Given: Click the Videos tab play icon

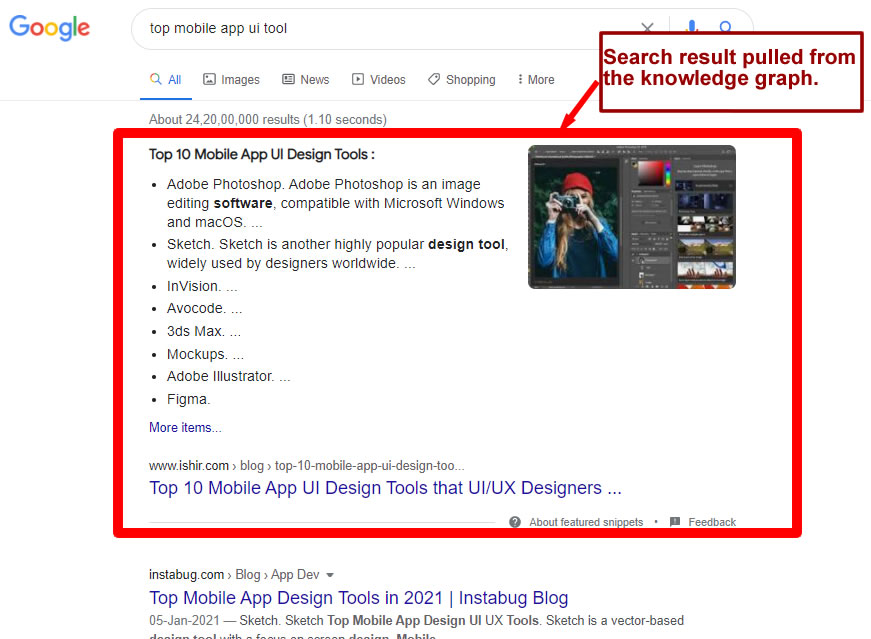Looking at the screenshot, I should pos(358,79).
